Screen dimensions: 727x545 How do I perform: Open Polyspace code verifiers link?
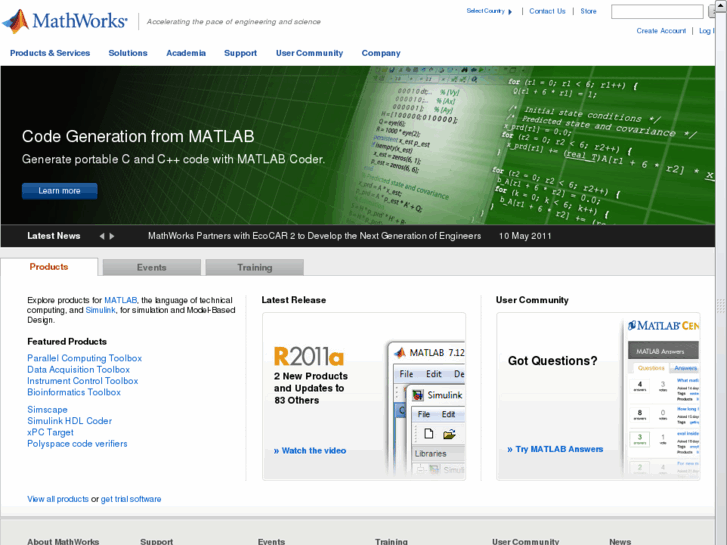pyautogui.click(x=77, y=444)
